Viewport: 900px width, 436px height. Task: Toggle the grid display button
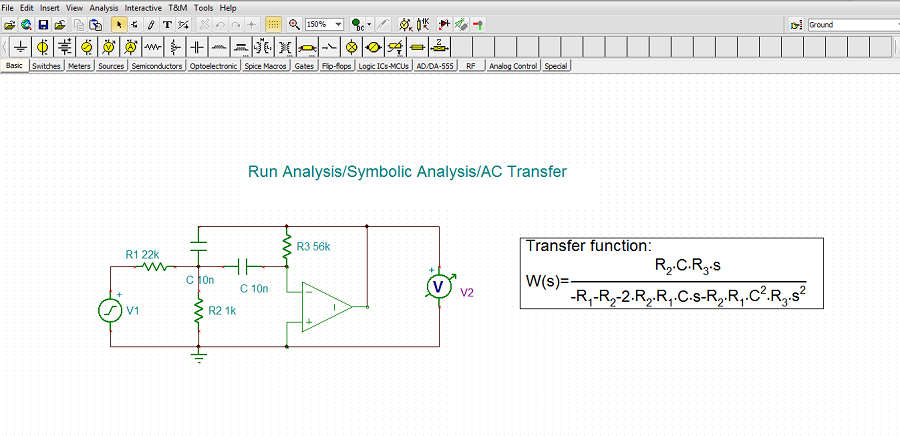[x=273, y=24]
